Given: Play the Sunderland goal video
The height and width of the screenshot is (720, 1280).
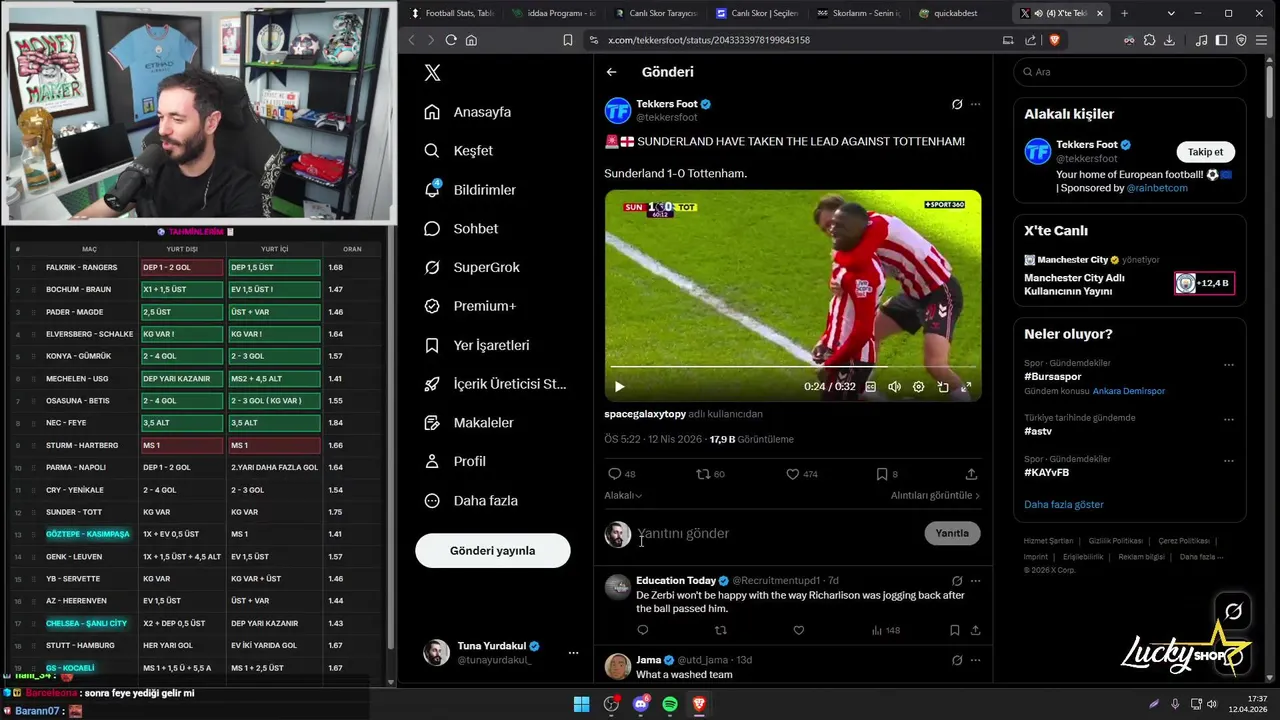Looking at the screenshot, I should click(x=620, y=387).
